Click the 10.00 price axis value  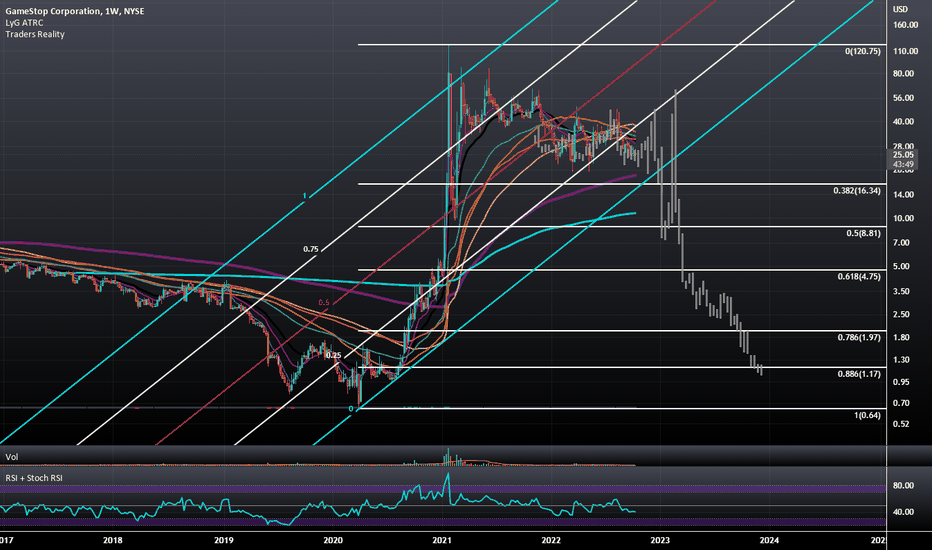(x=903, y=218)
